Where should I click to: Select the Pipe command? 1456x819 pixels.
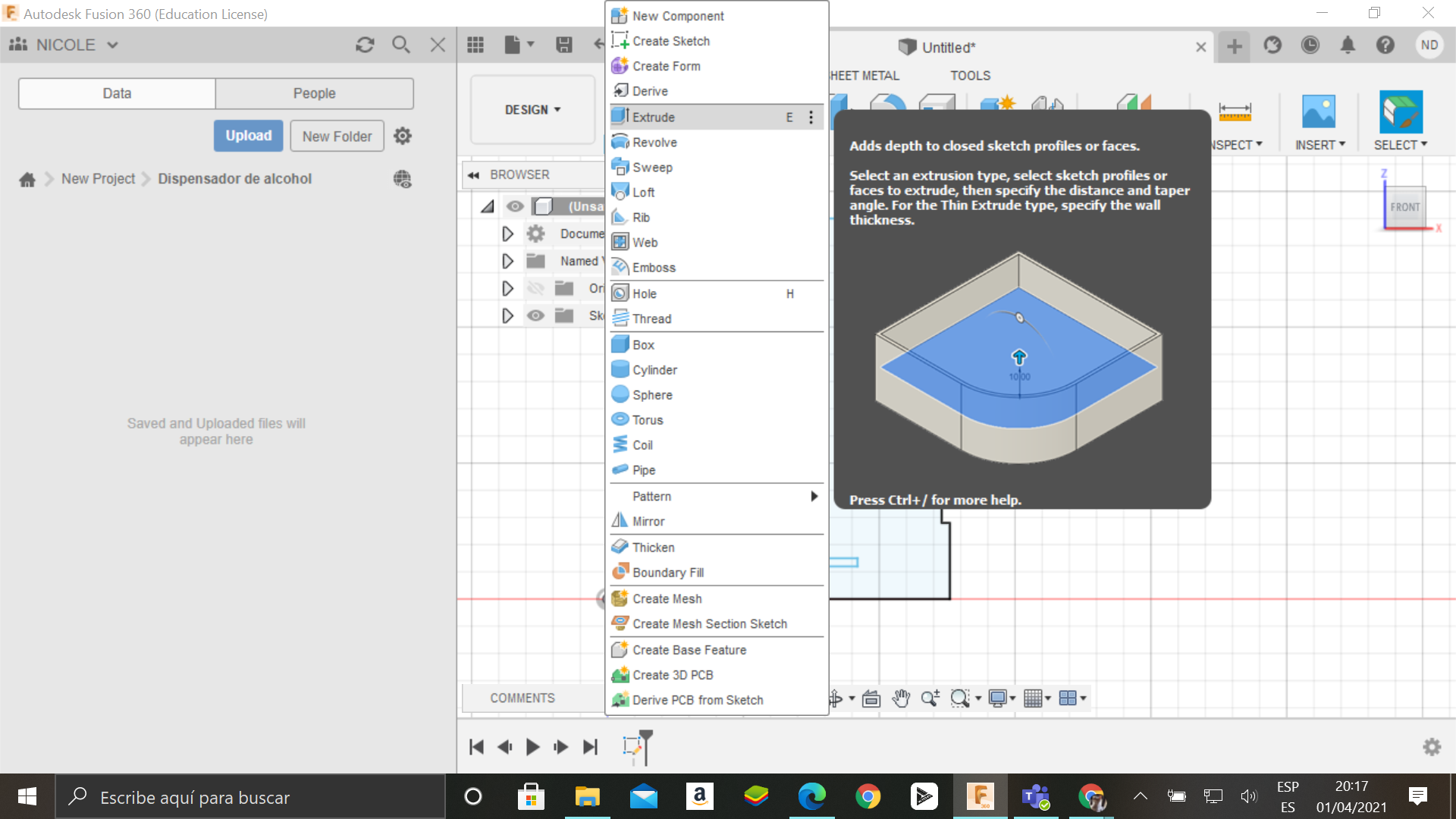coord(716,470)
